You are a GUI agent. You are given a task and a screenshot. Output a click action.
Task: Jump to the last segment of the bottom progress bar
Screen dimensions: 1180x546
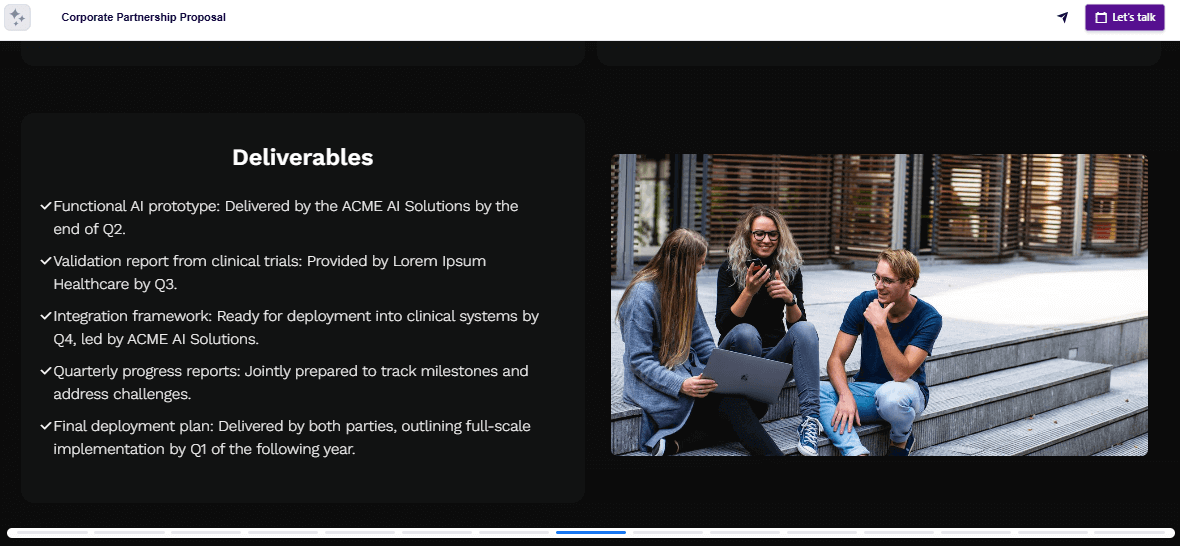(x=1129, y=532)
